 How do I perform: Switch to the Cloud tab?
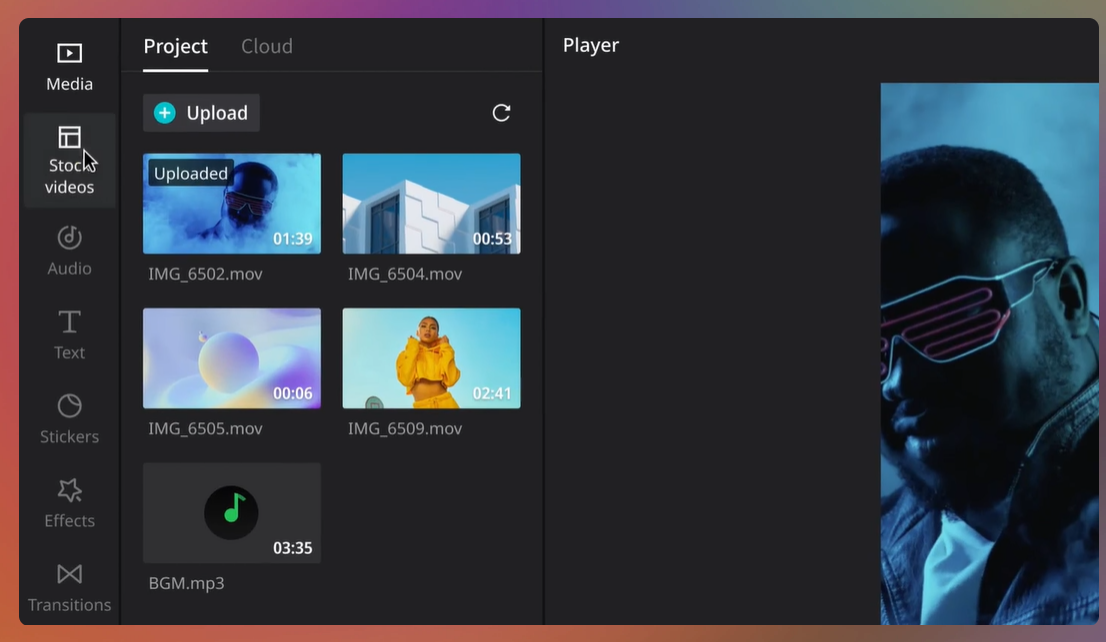coord(267,46)
